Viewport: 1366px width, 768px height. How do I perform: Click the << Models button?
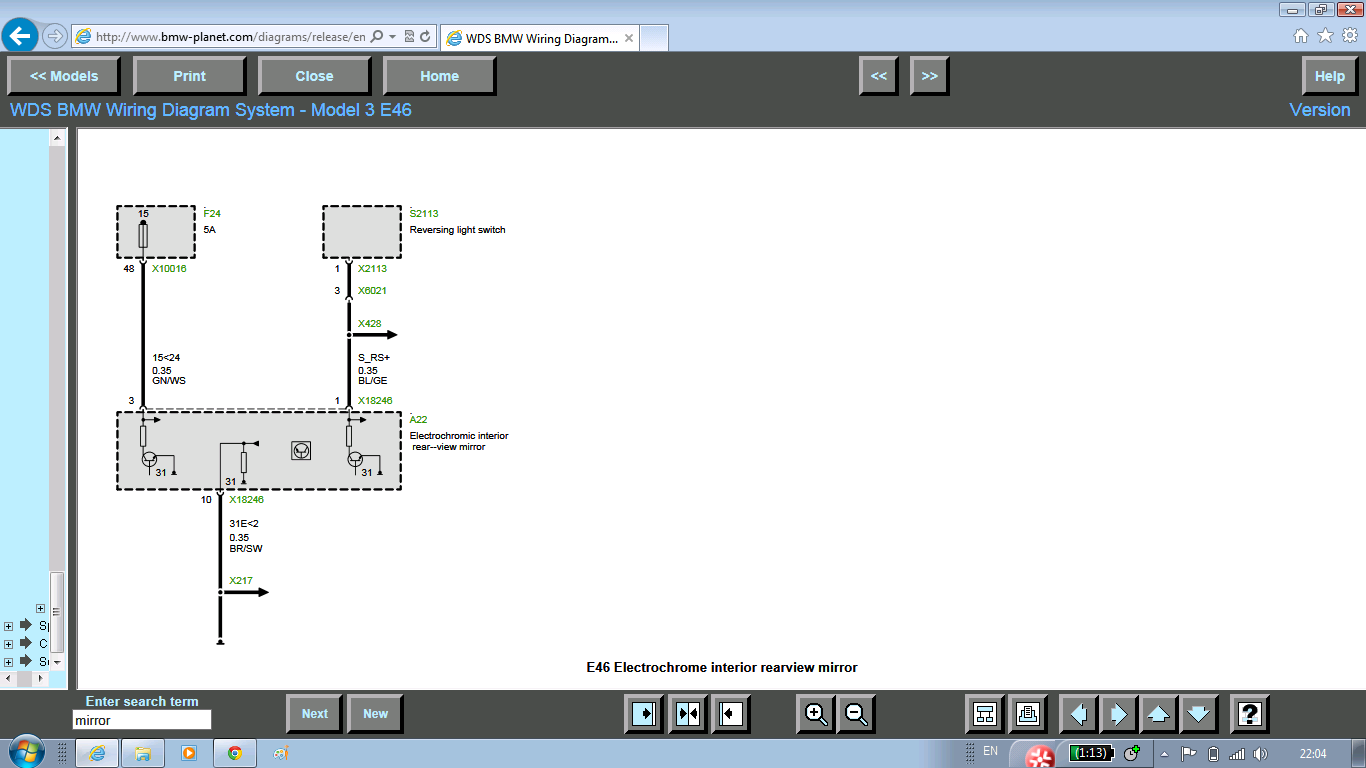point(64,76)
